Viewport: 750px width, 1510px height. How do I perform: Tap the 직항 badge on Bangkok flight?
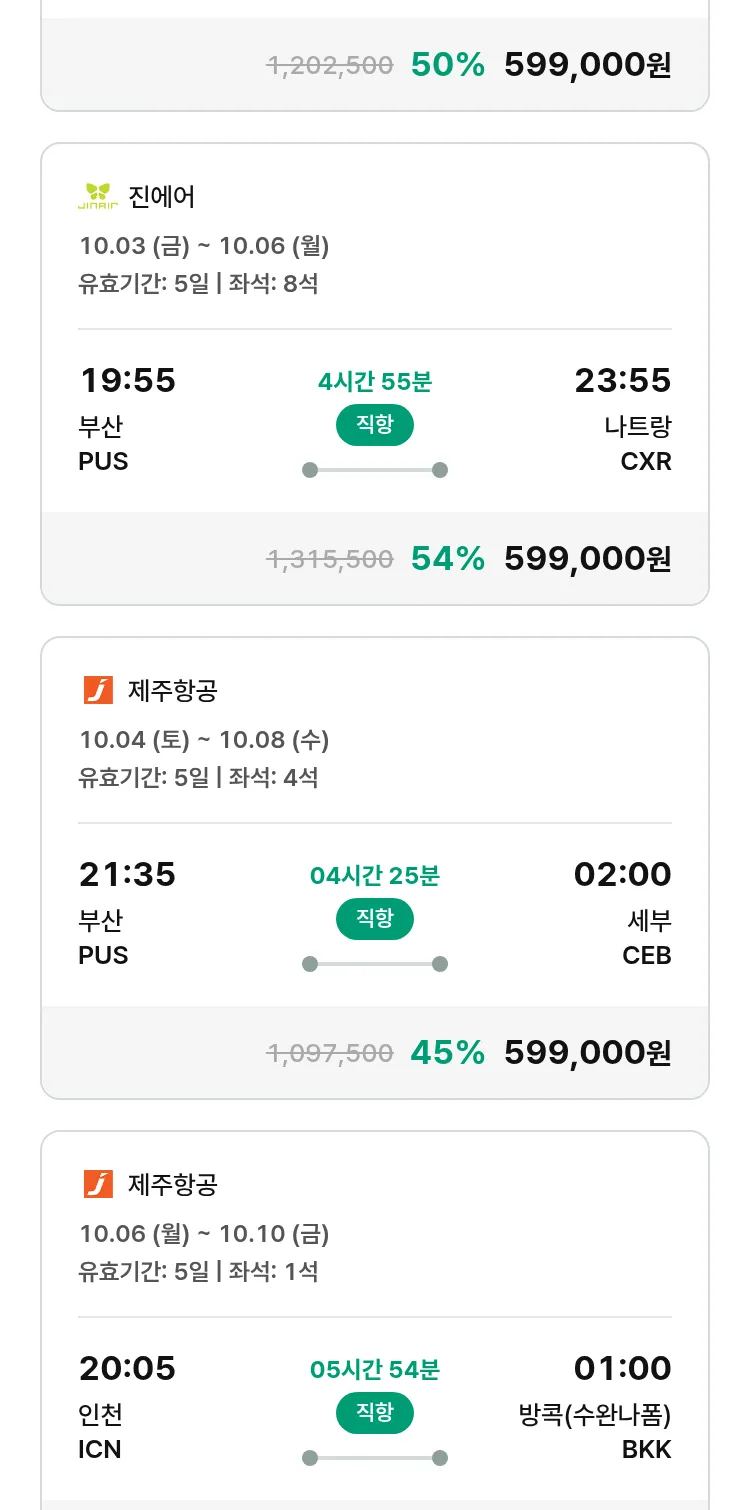coord(374,1413)
